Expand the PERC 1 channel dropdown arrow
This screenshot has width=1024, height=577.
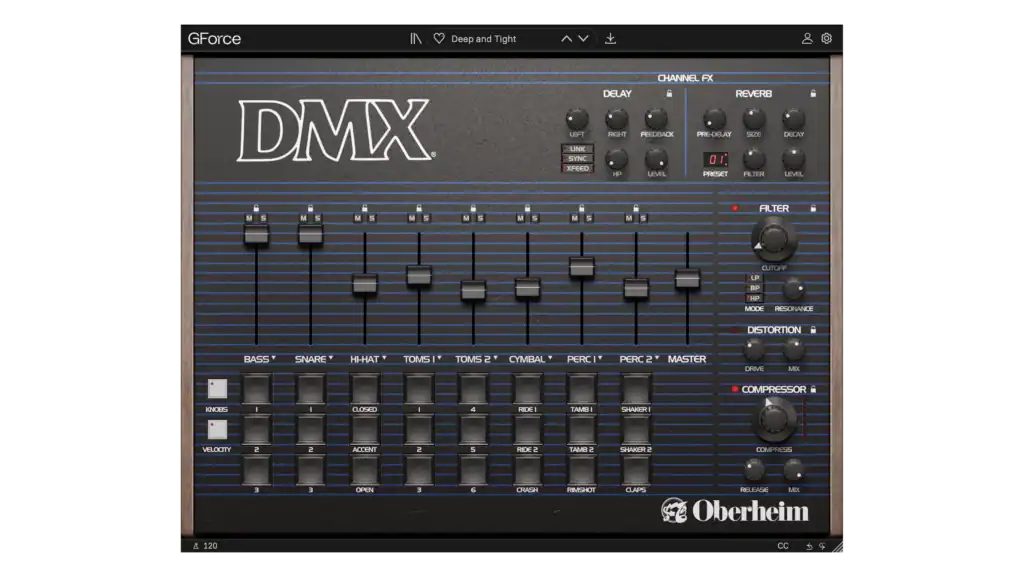(600, 358)
